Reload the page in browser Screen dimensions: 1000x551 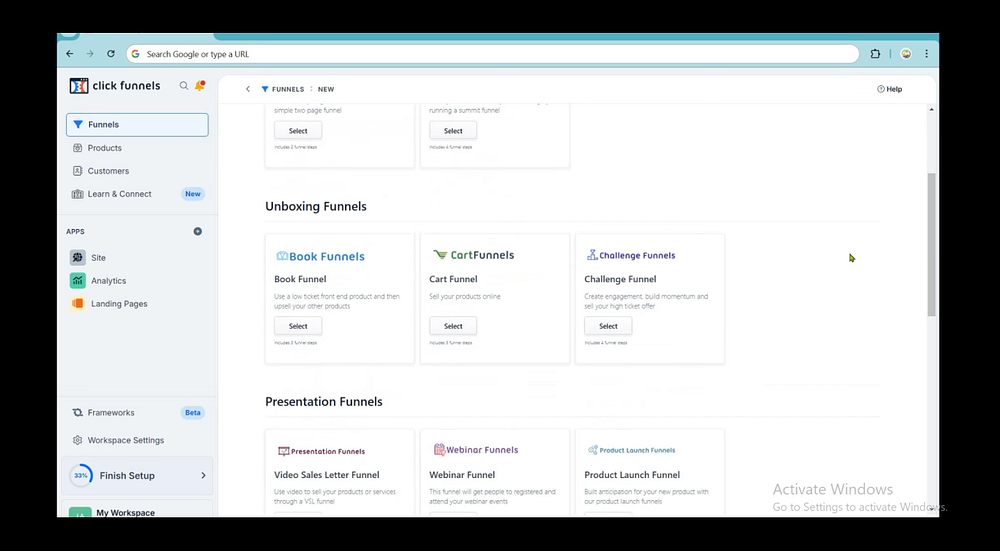111,54
